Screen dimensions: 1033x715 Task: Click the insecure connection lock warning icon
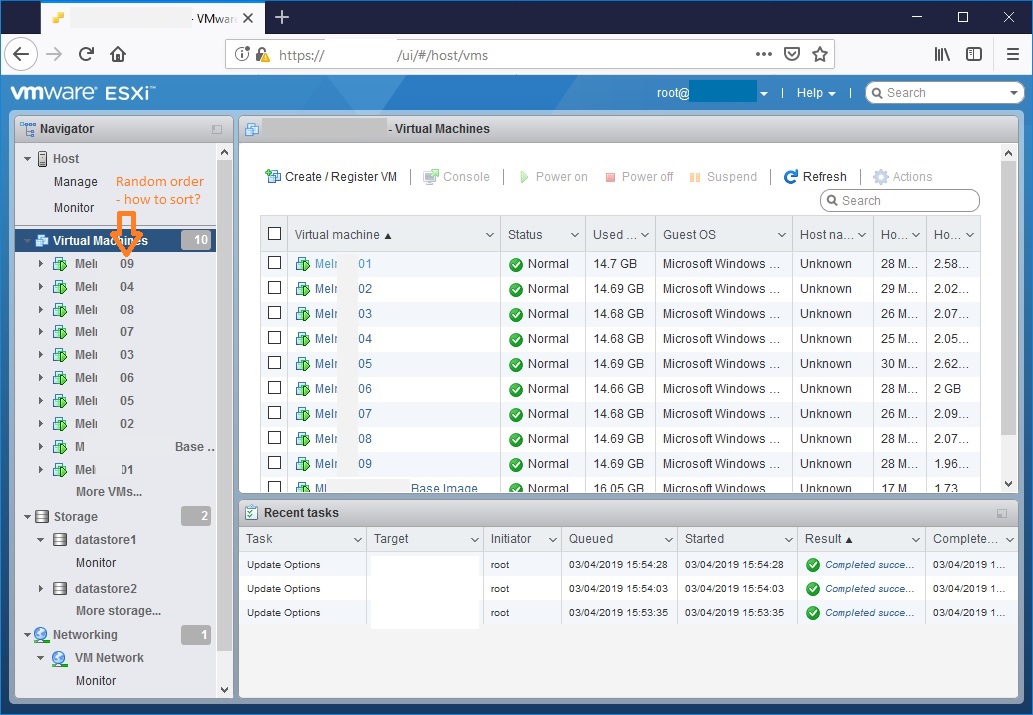tap(262, 55)
